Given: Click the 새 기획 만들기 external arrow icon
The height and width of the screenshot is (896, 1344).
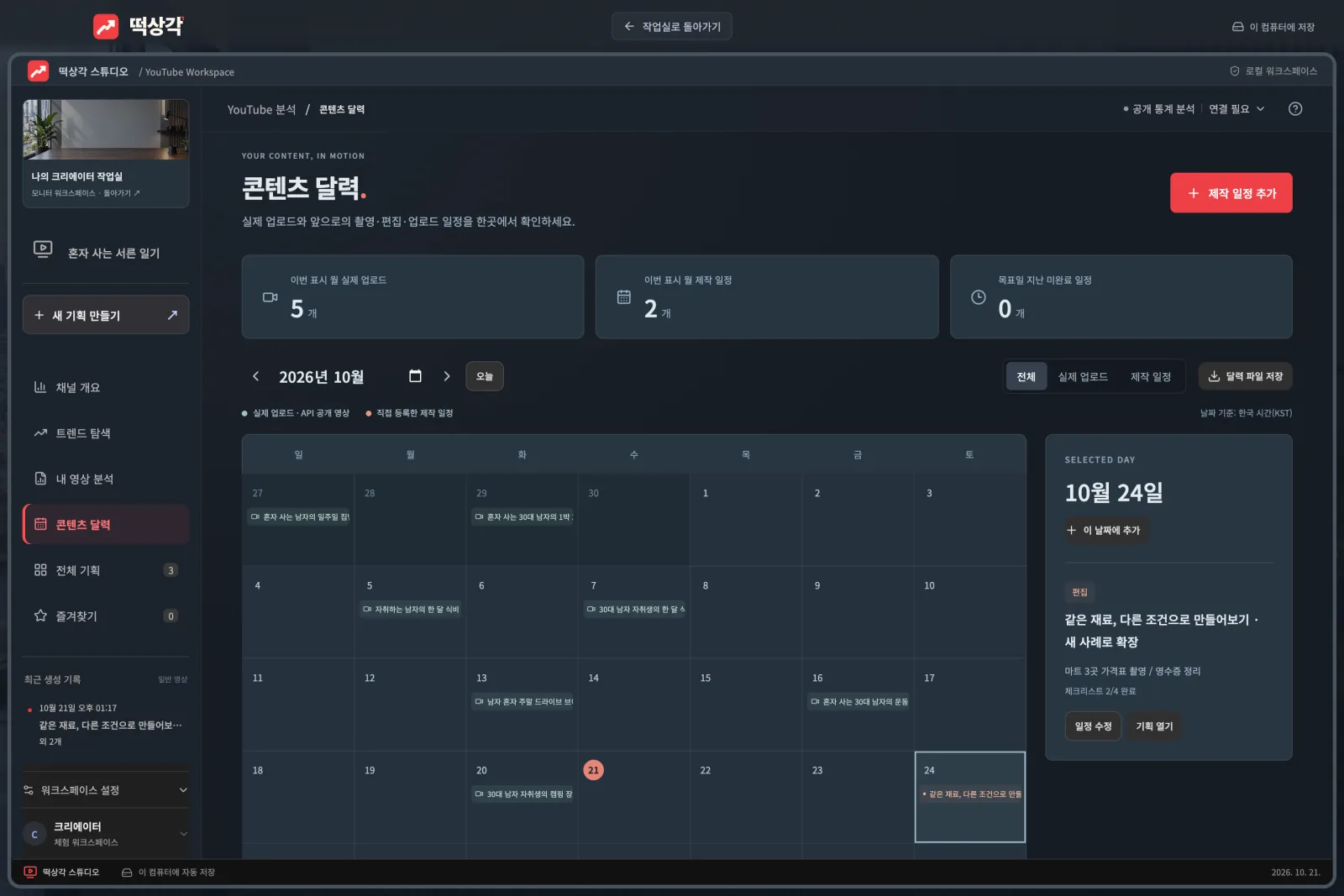Looking at the screenshot, I should click(172, 315).
